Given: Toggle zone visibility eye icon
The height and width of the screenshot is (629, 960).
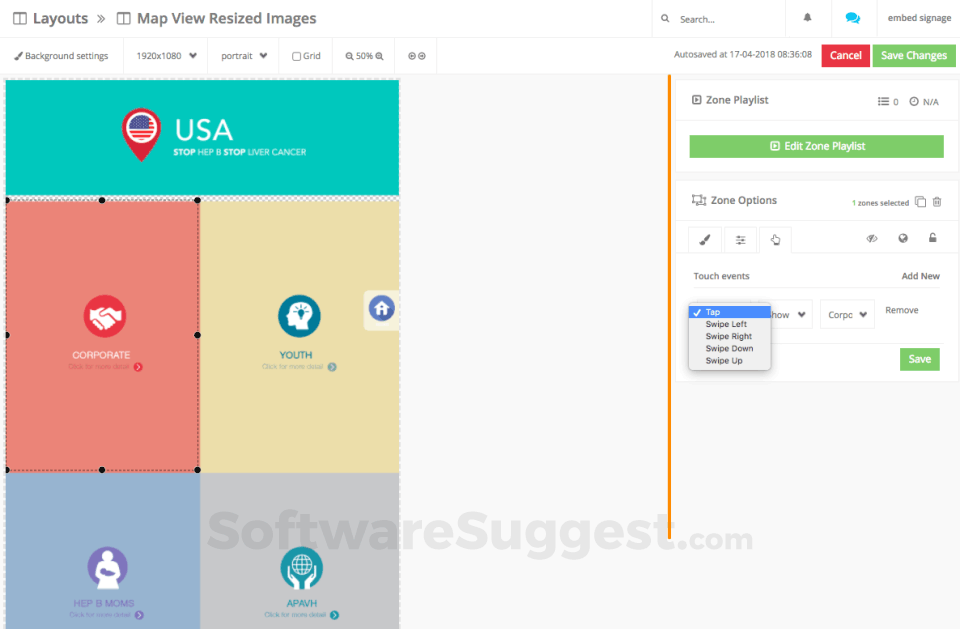Looking at the screenshot, I should tap(872, 239).
